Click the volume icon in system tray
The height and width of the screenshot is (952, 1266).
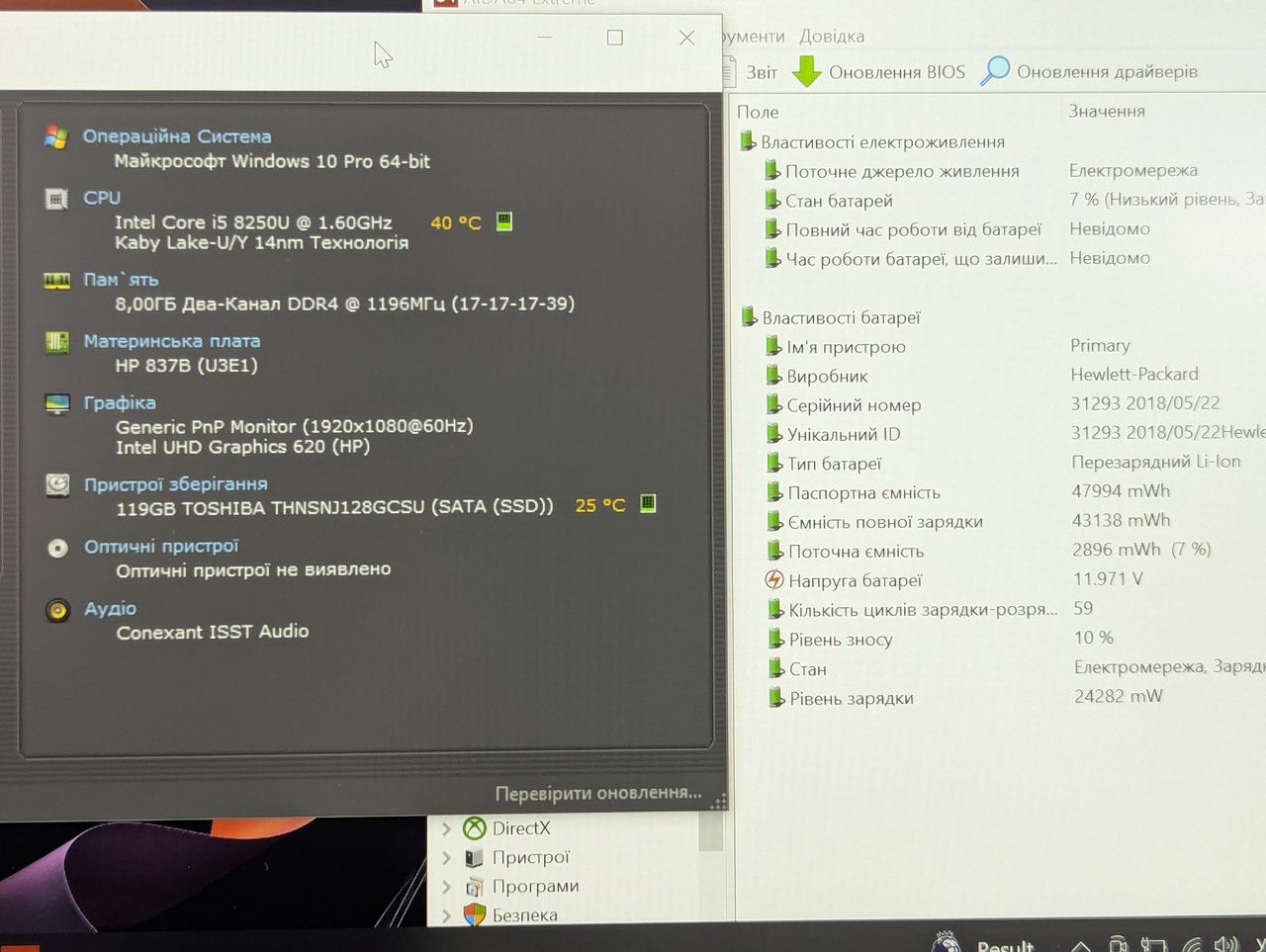[x=1225, y=945]
